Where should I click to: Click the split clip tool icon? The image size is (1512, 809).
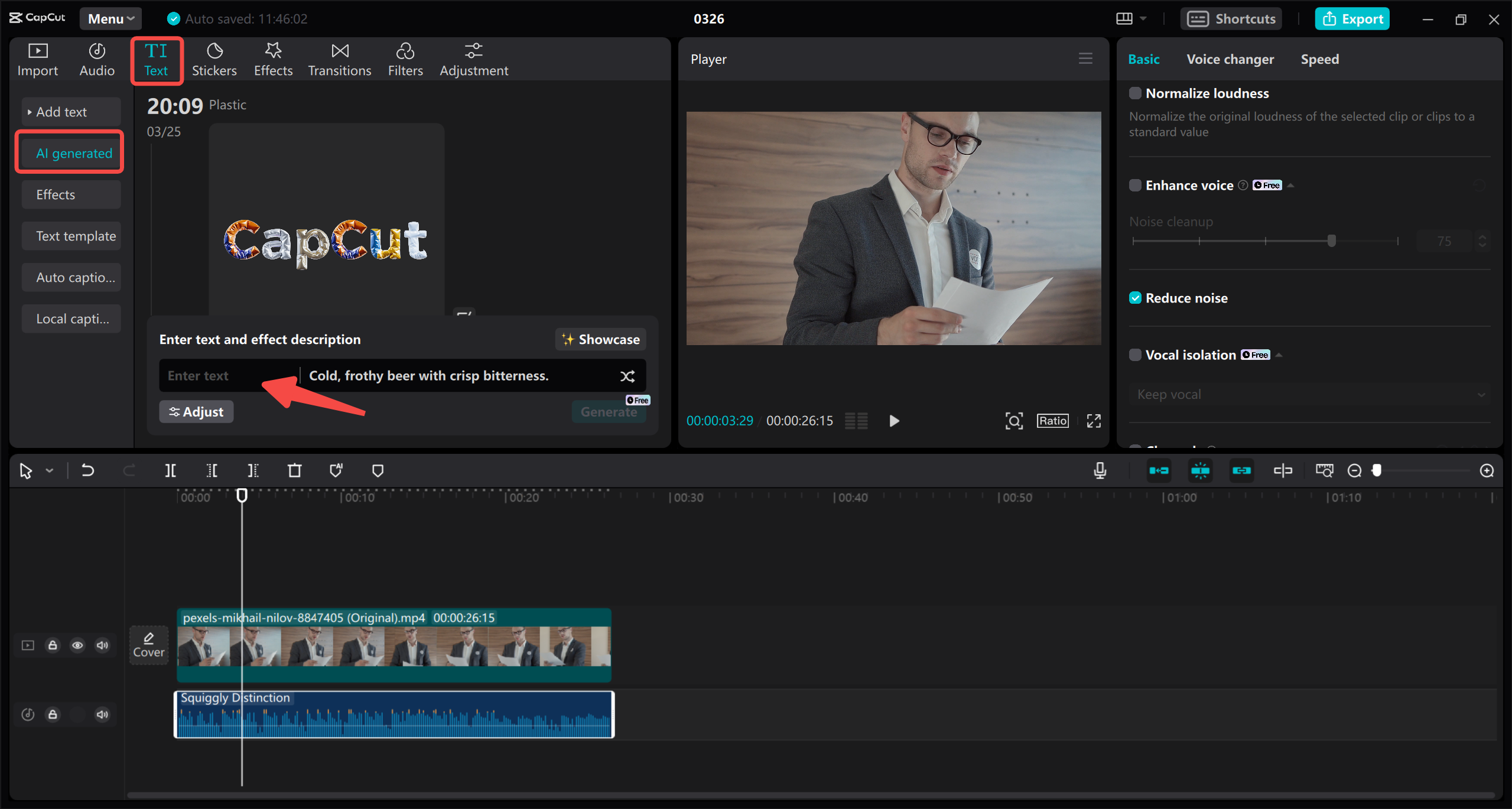point(170,470)
